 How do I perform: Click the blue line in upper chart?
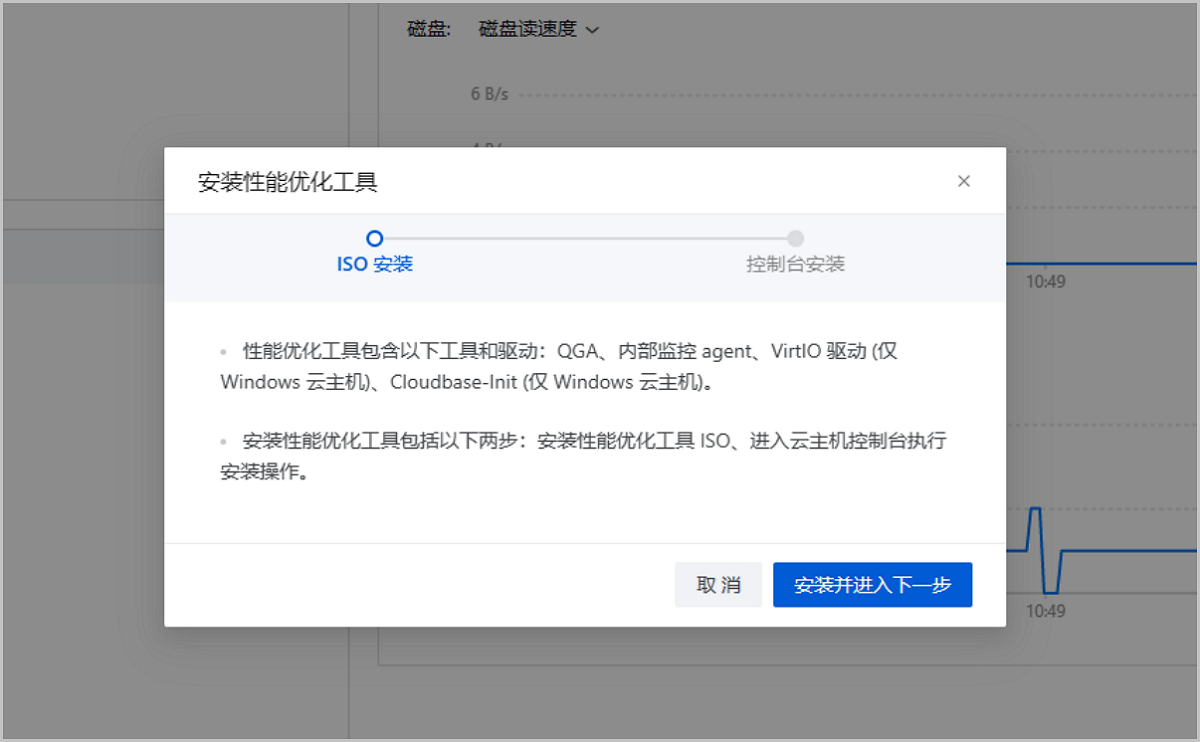click(1100, 264)
